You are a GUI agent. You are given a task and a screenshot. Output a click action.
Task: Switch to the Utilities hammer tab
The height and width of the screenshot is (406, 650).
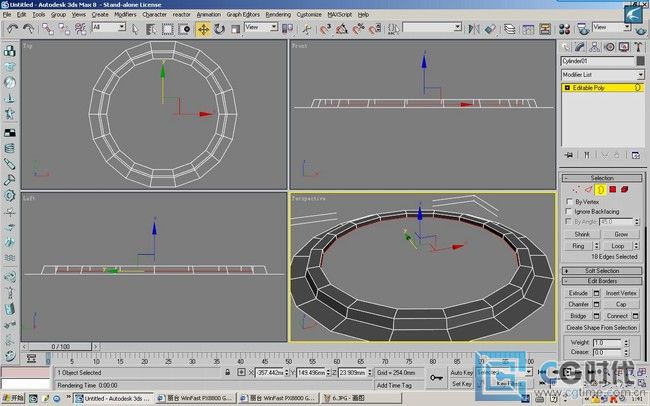point(638,47)
